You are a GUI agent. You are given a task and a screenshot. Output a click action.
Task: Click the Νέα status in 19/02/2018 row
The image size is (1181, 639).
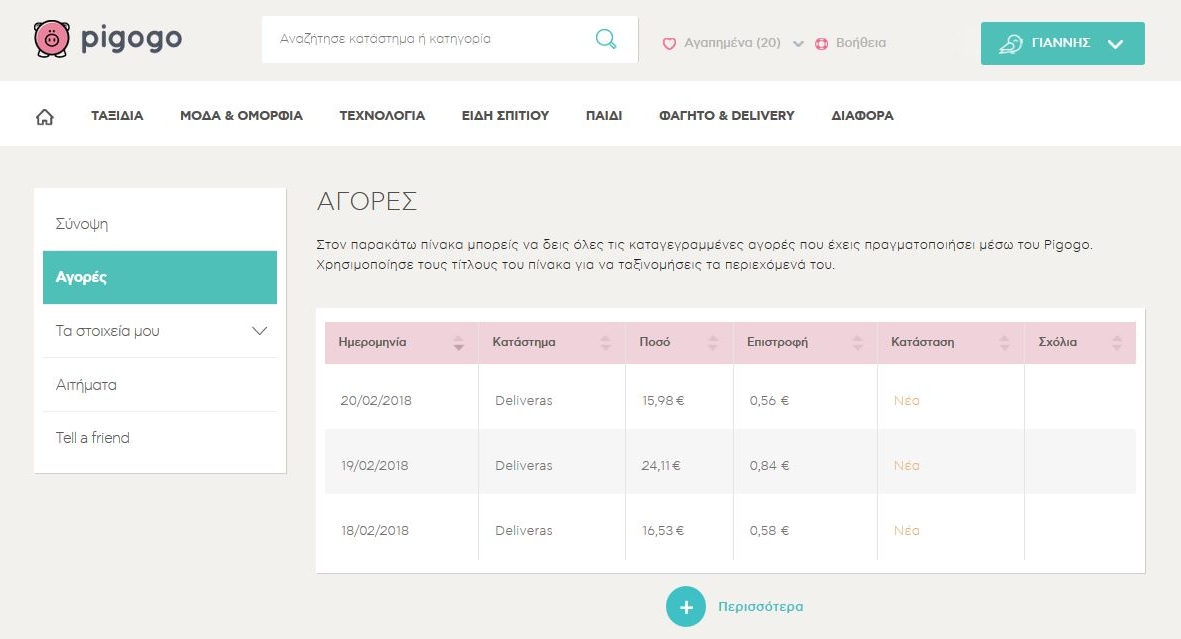(907, 466)
